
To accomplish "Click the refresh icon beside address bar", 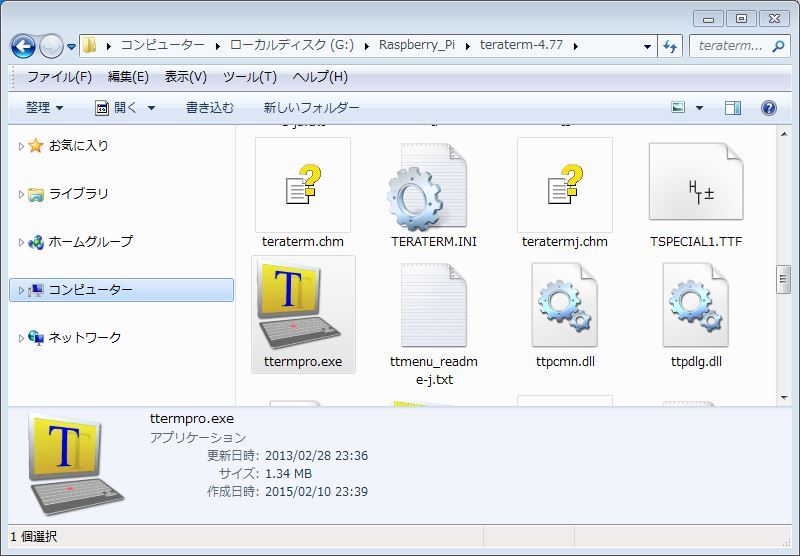I will tap(670, 46).
